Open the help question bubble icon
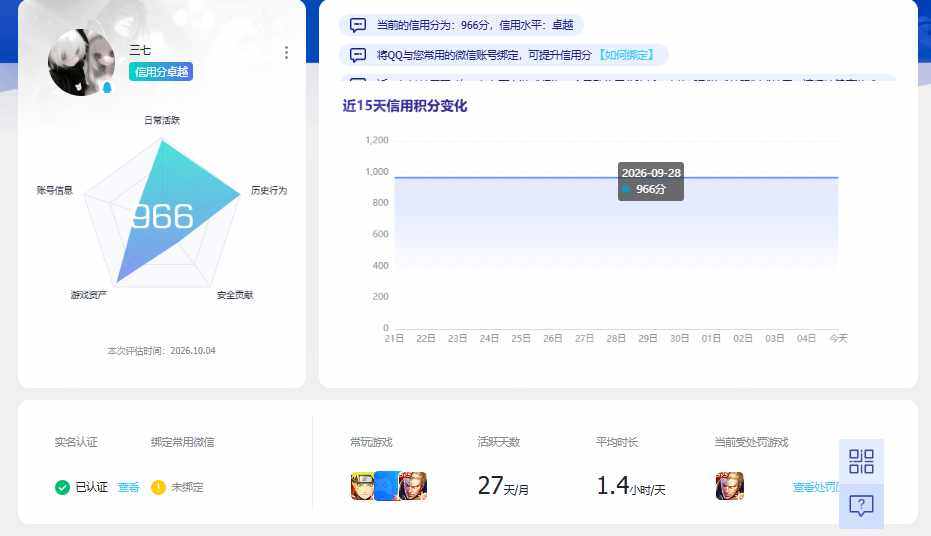 tap(861, 506)
